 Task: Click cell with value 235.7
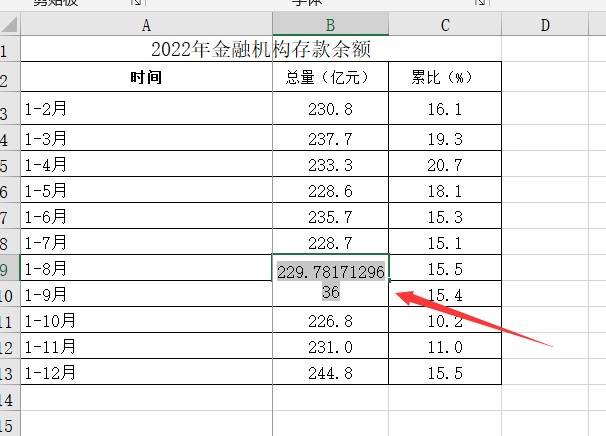[x=330, y=216]
